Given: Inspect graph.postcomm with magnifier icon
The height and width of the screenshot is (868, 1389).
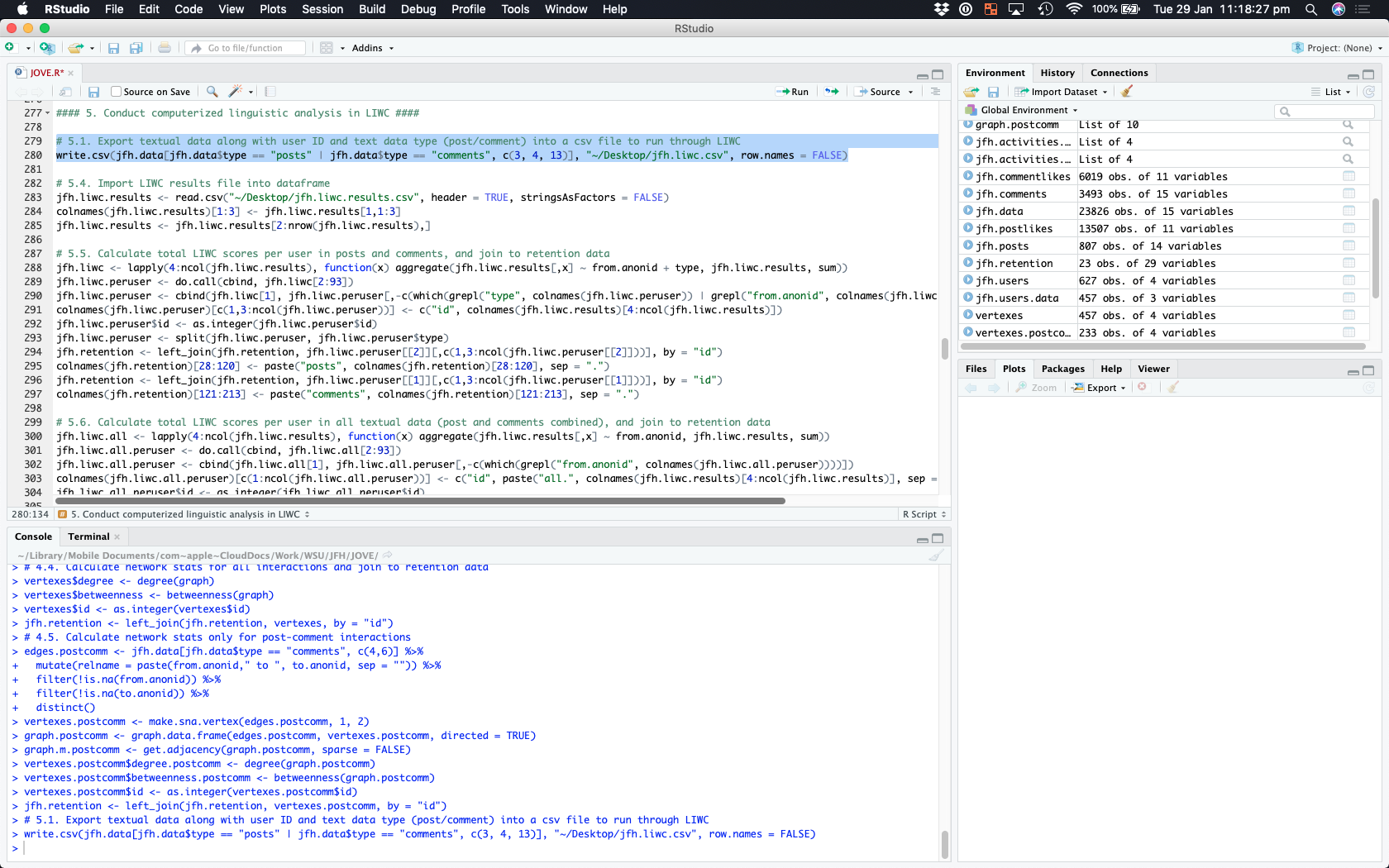Looking at the screenshot, I should (x=1348, y=125).
